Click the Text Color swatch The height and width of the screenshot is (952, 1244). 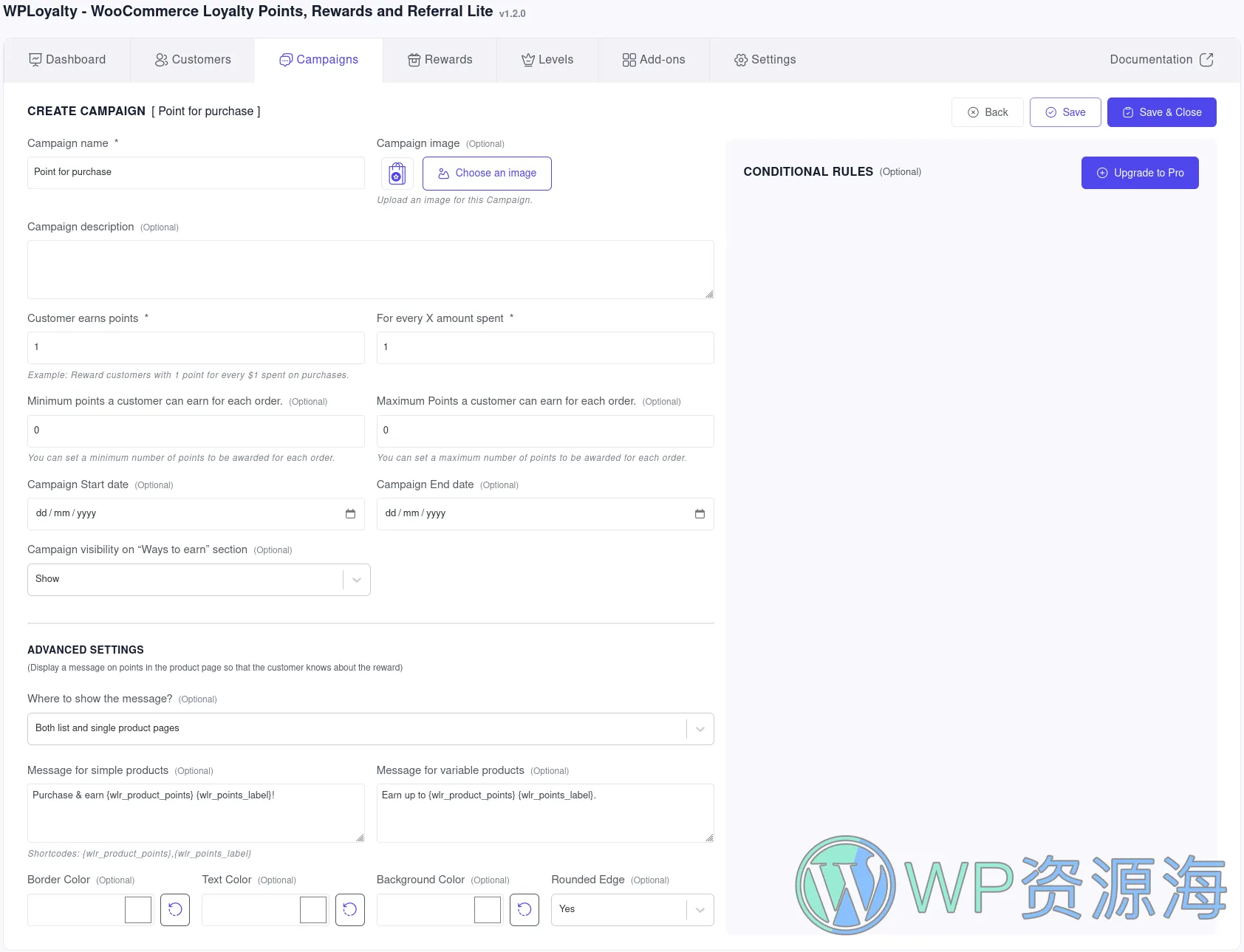pyautogui.click(x=313, y=910)
